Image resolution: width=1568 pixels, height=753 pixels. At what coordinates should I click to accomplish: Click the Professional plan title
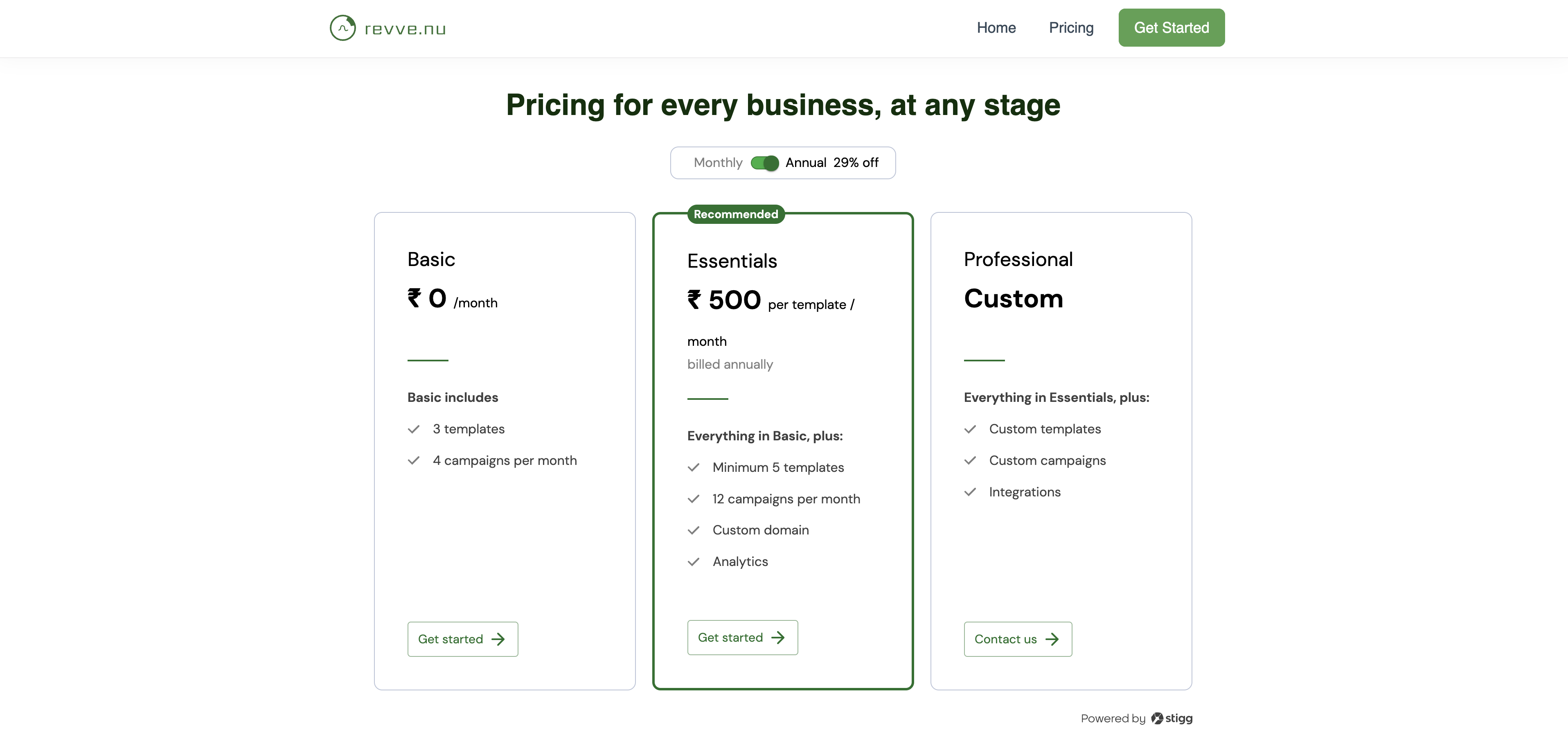tap(1018, 259)
